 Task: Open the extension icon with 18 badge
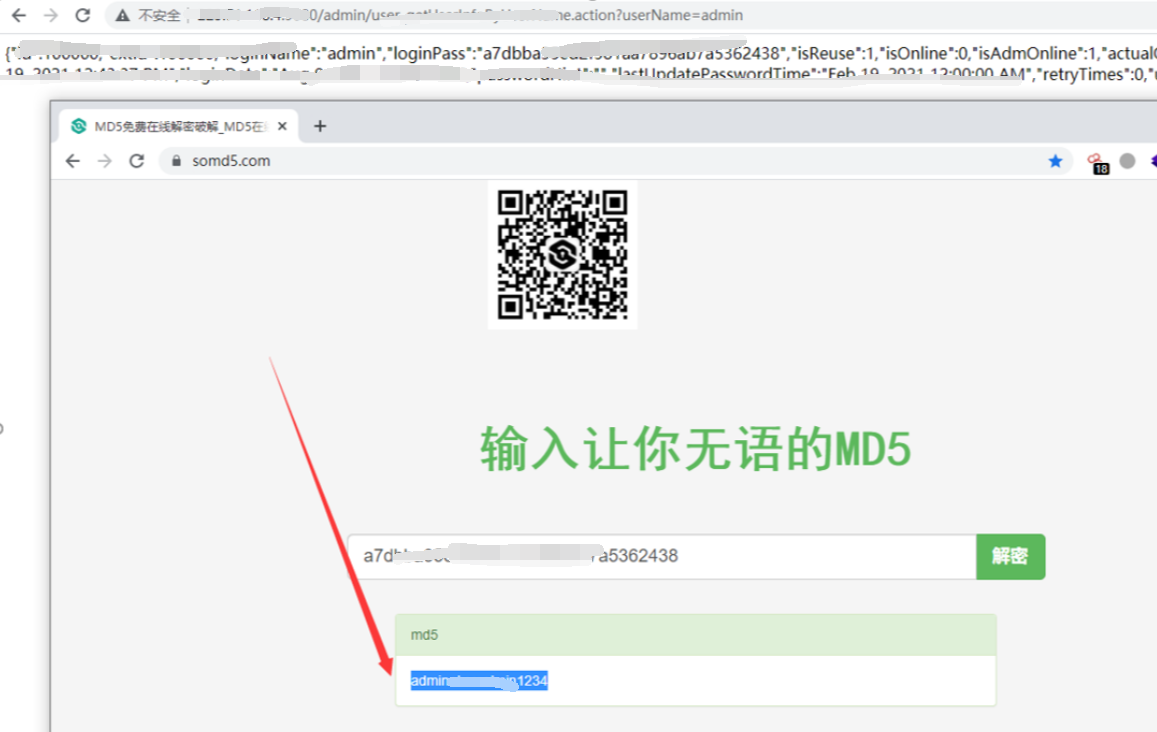click(1097, 162)
